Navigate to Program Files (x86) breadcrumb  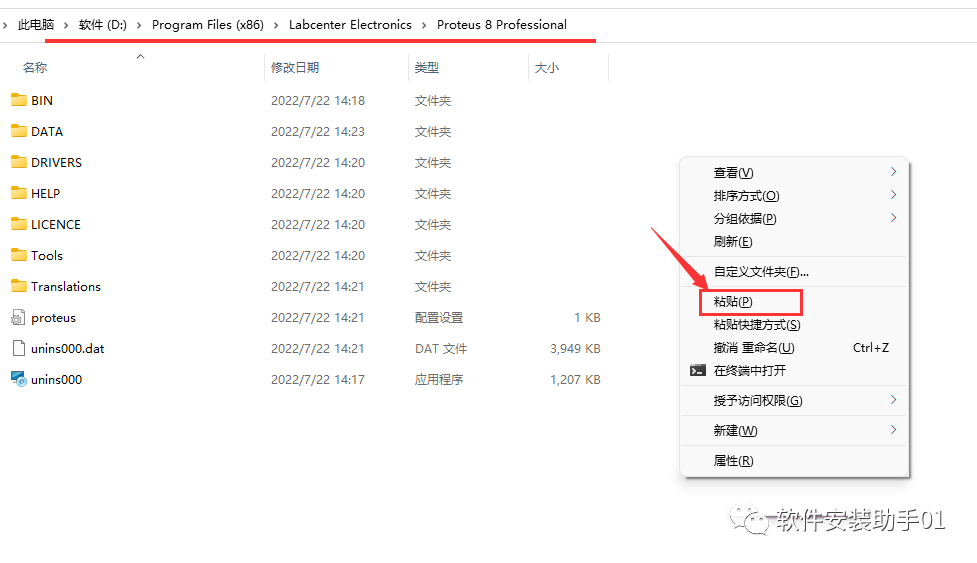[207, 25]
